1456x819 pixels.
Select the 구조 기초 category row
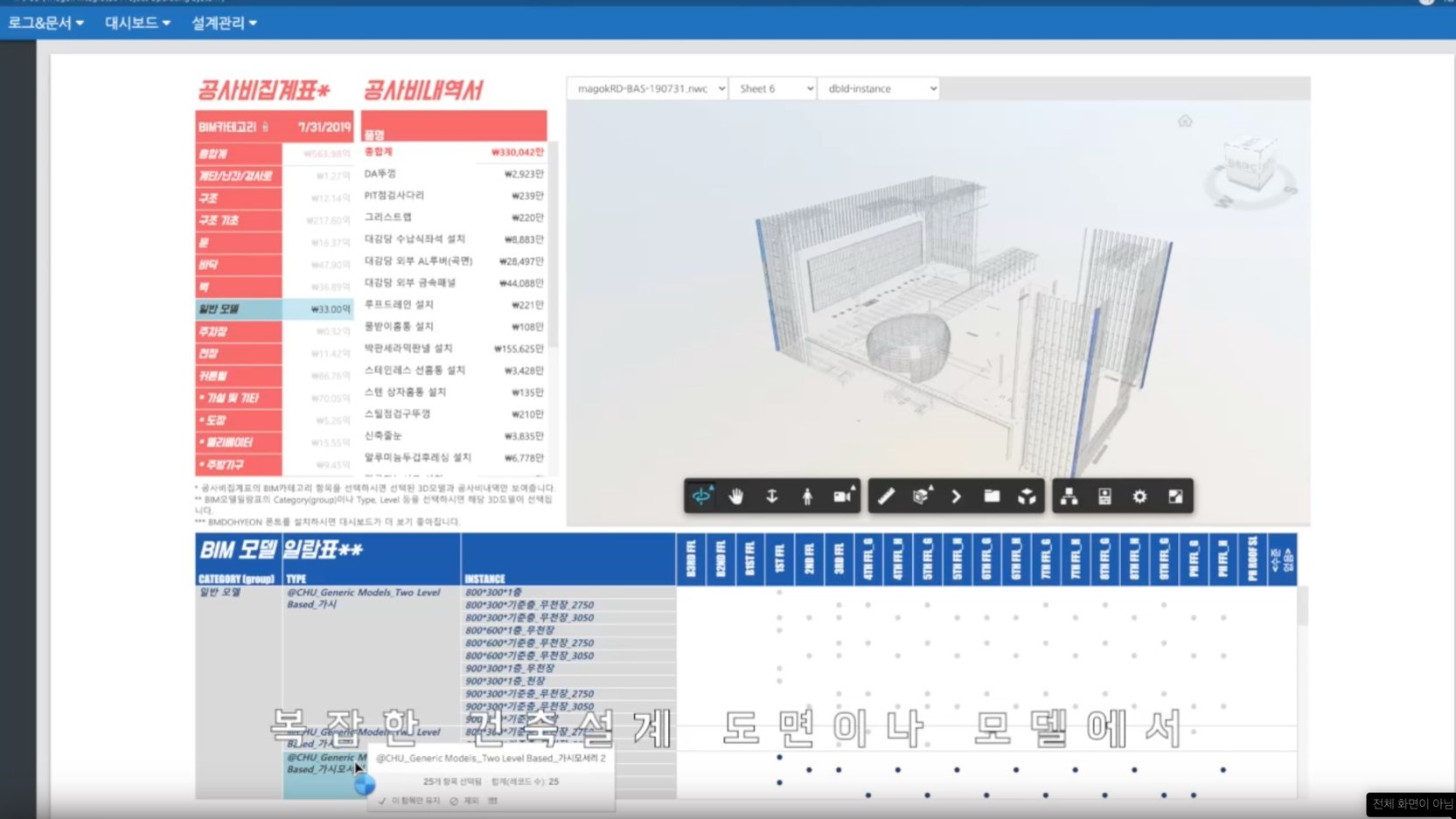point(274,220)
